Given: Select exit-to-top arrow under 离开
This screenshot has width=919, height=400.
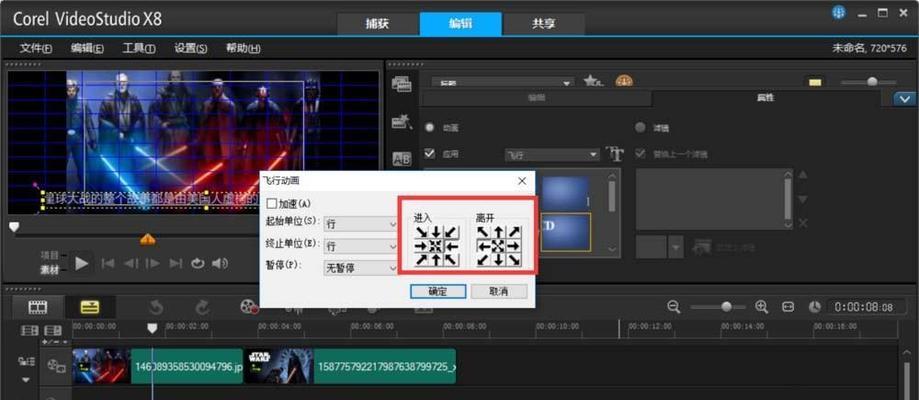Looking at the screenshot, I should coord(499,232).
